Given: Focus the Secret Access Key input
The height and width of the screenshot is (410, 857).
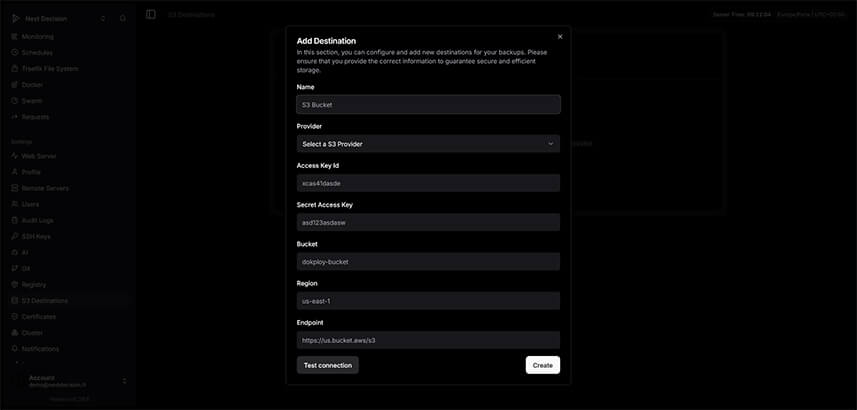Looking at the screenshot, I should [428, 222].
